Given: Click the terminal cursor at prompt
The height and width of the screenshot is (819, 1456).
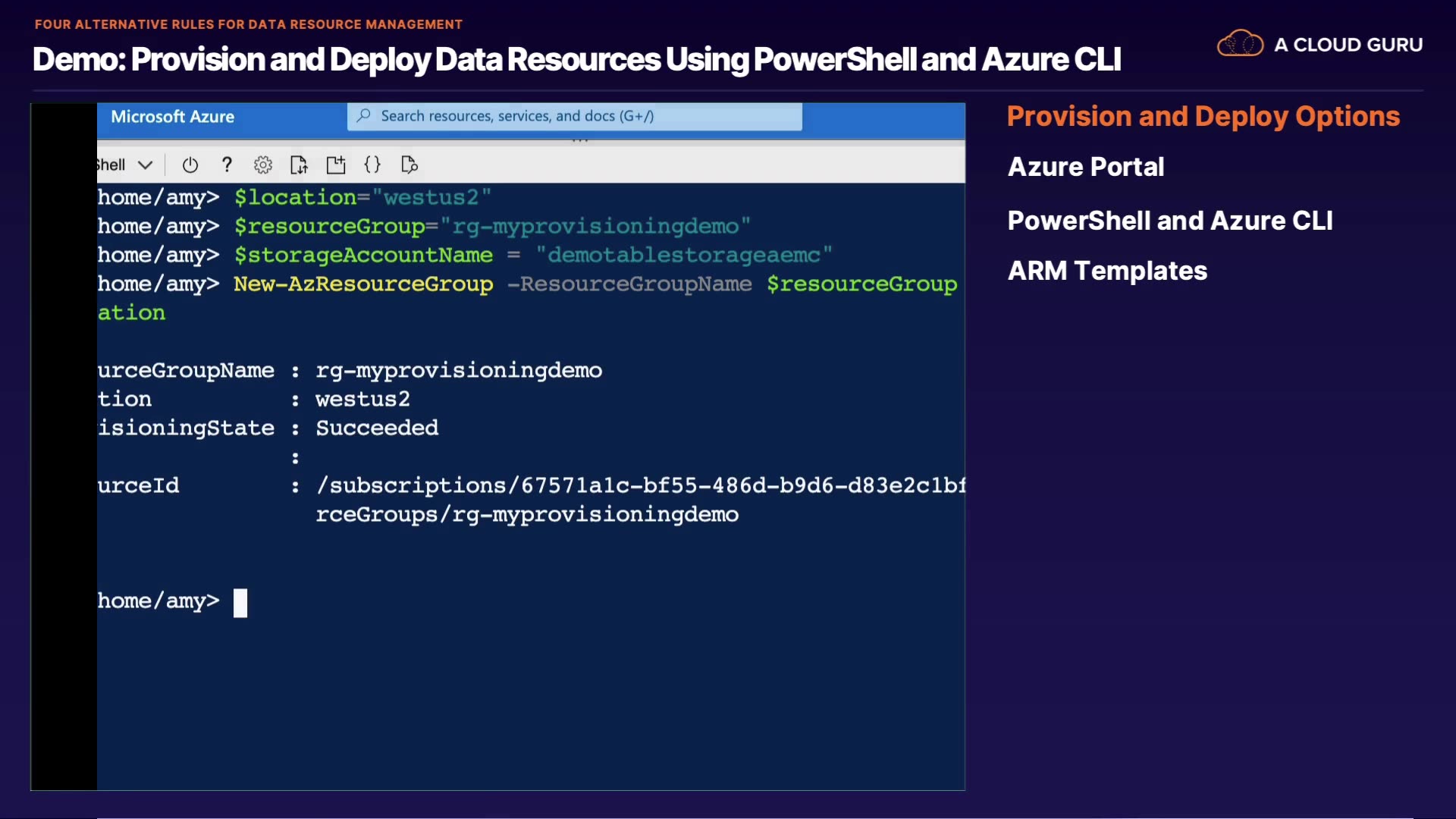Looking at the screenshot, I should (240, 603).
